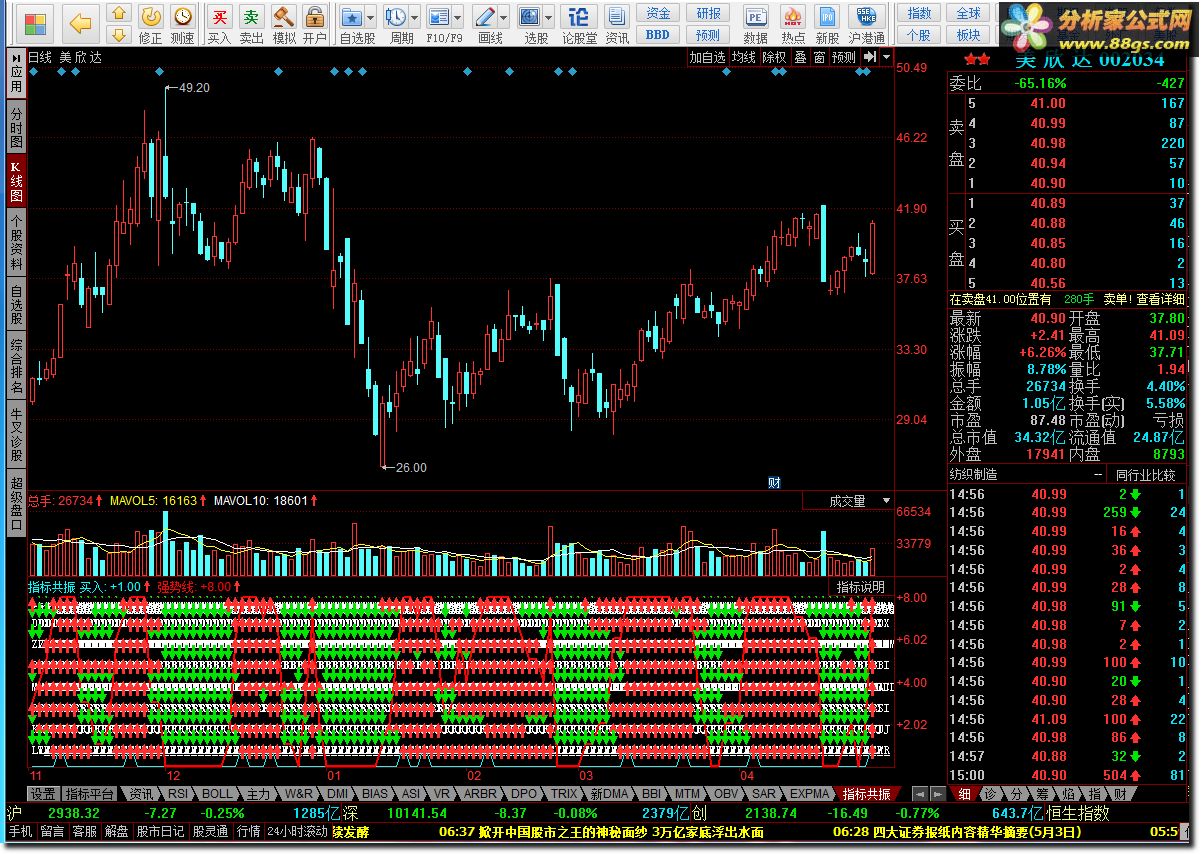Open 个股资料 sidebar tab

pos(16,243)
